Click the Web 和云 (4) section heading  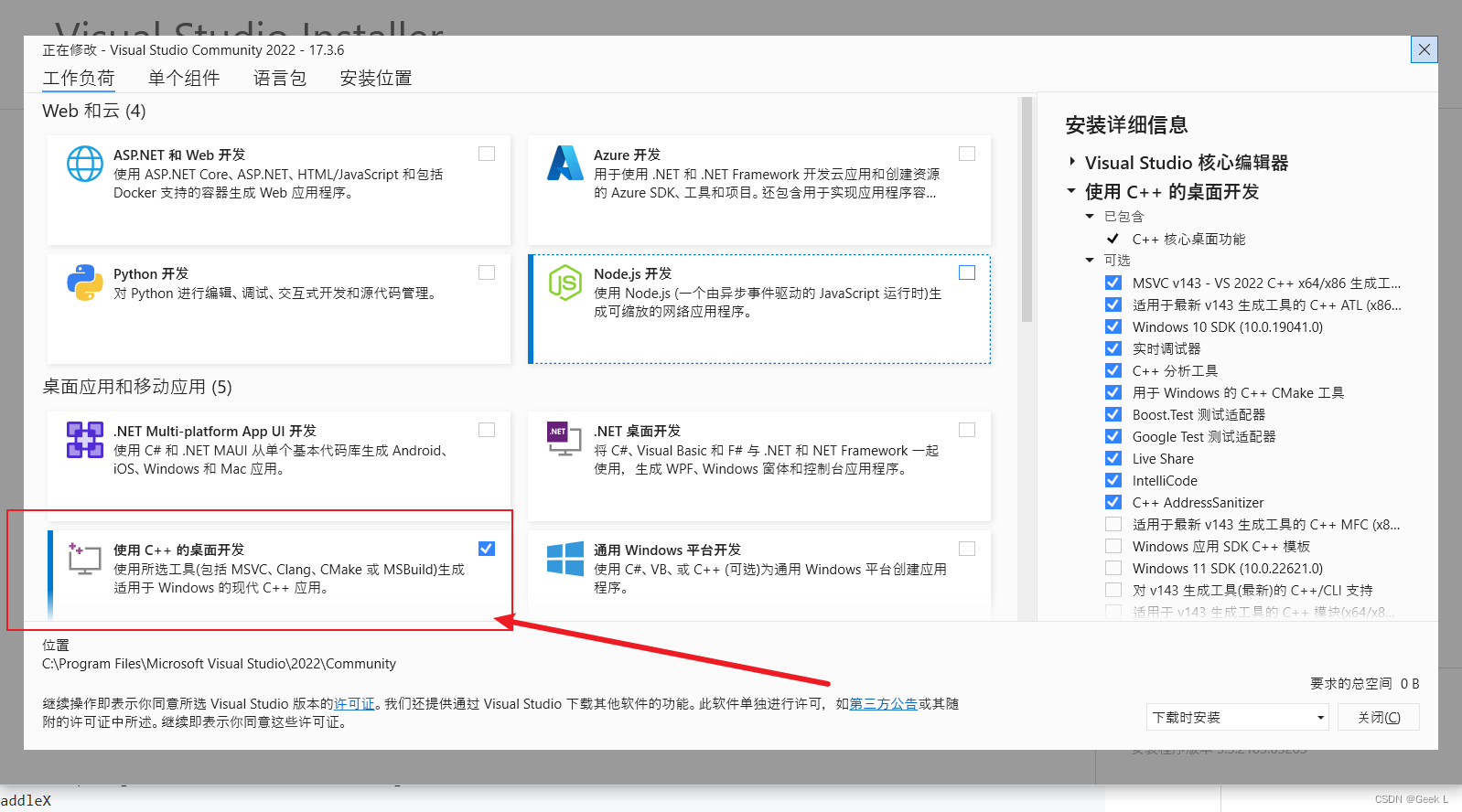94,111
